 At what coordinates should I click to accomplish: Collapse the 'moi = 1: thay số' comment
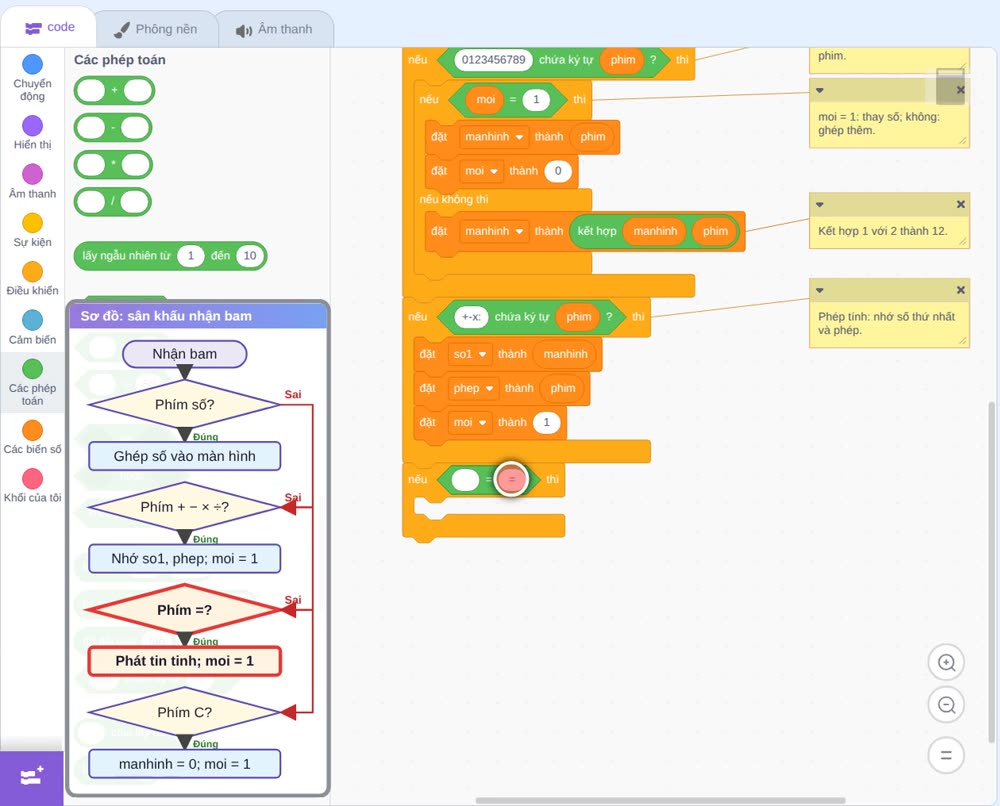[x=820, y=91]
